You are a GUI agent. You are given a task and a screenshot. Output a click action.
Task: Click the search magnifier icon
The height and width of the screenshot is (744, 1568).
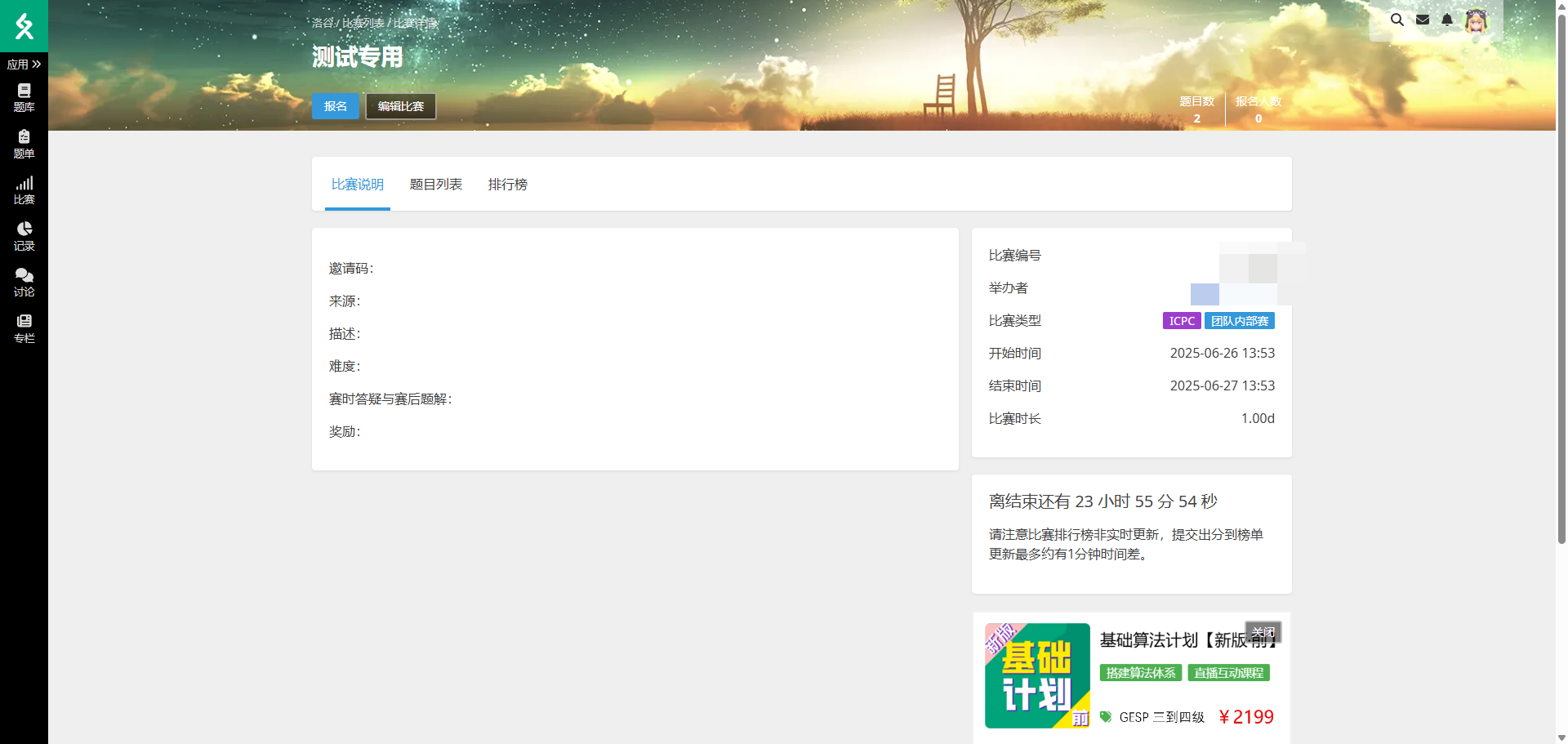click(1396, 20)
